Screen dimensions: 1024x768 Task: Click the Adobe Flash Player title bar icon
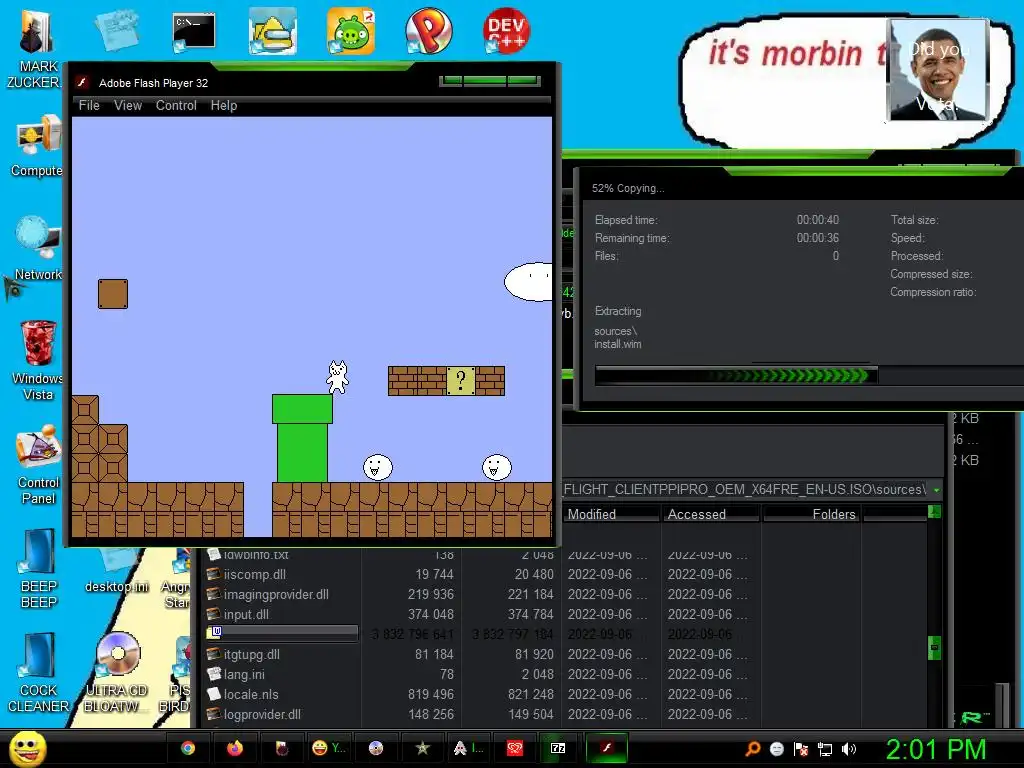82,82
